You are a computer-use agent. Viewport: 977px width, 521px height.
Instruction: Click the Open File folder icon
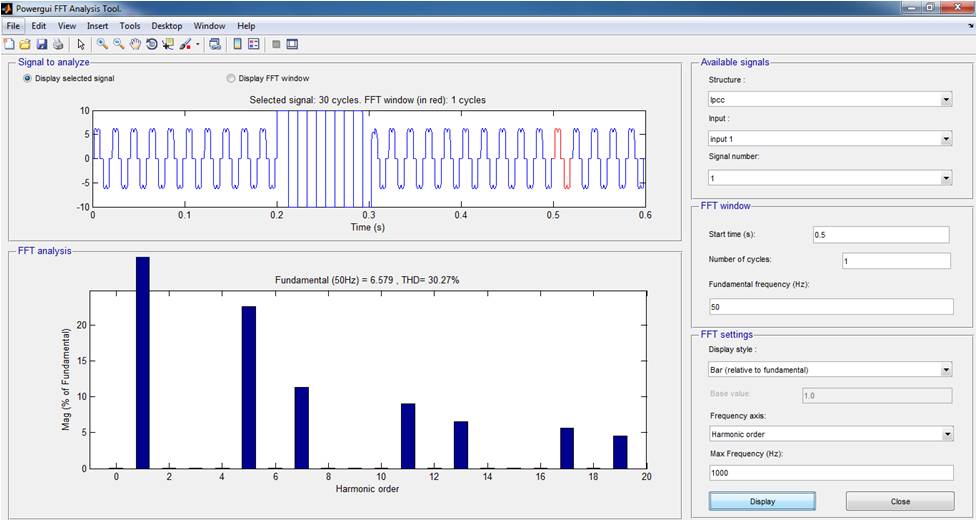[25, 44]
